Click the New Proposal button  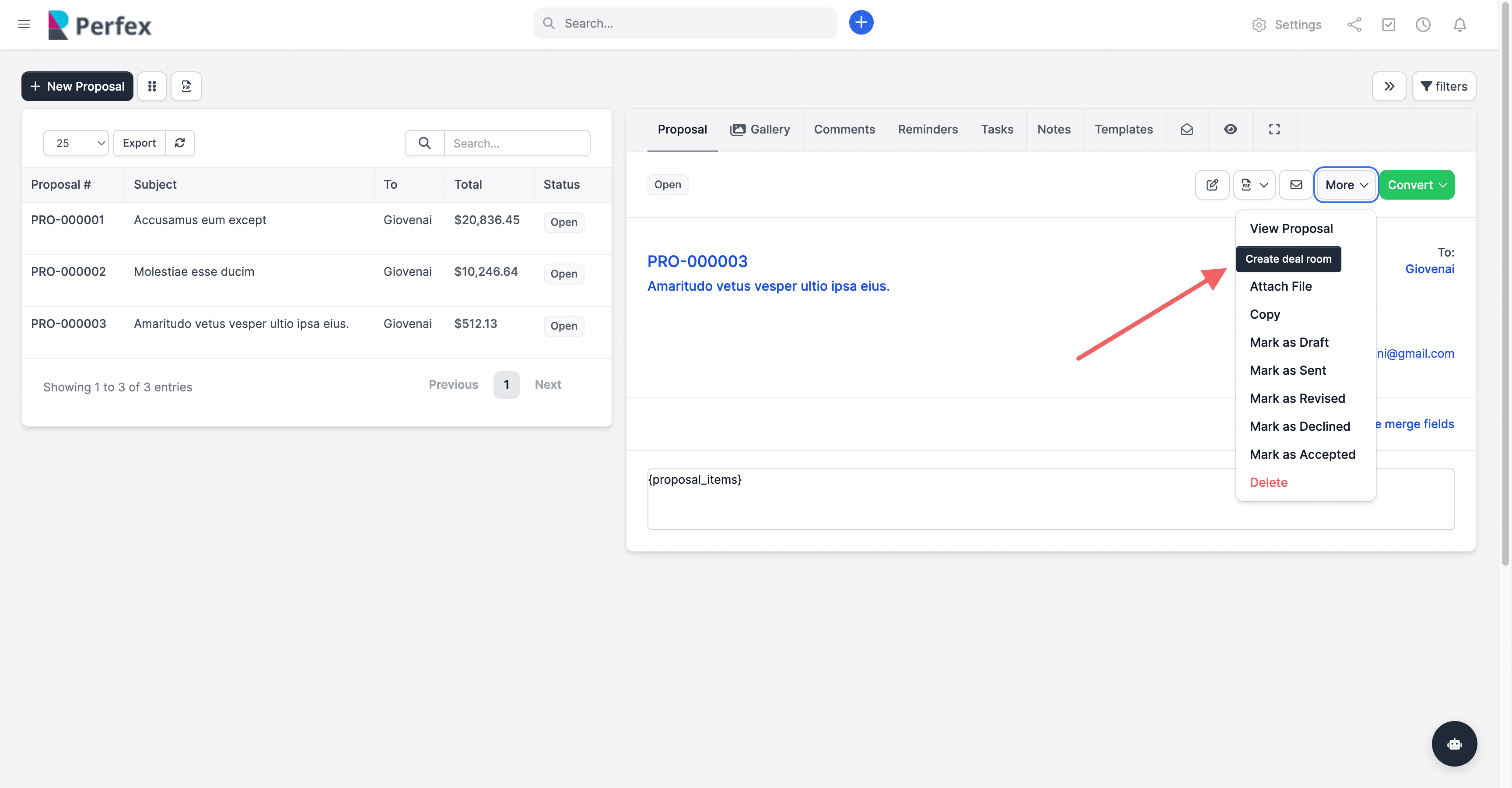point(77,86)
